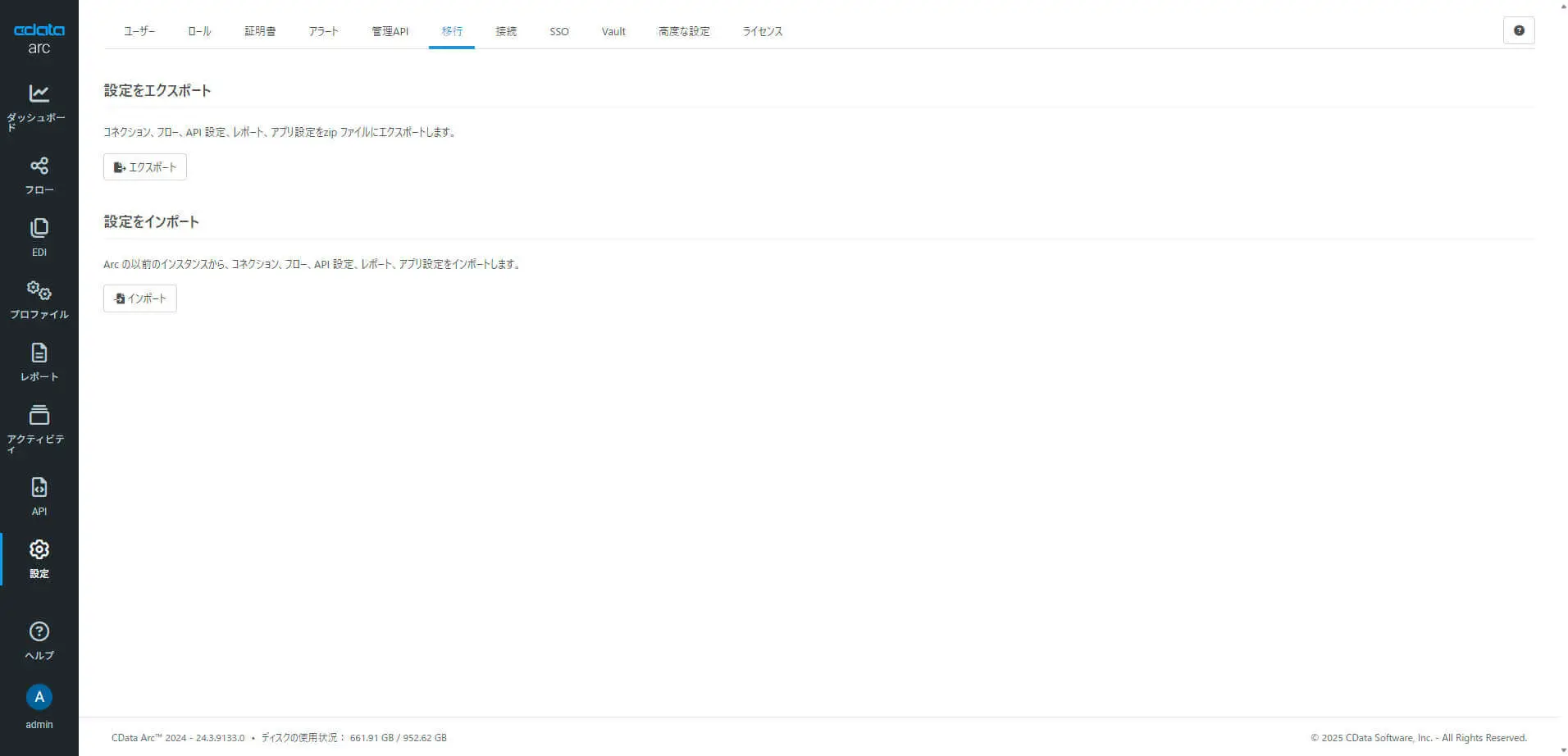Select the 移行 tab

coord(452,31)
